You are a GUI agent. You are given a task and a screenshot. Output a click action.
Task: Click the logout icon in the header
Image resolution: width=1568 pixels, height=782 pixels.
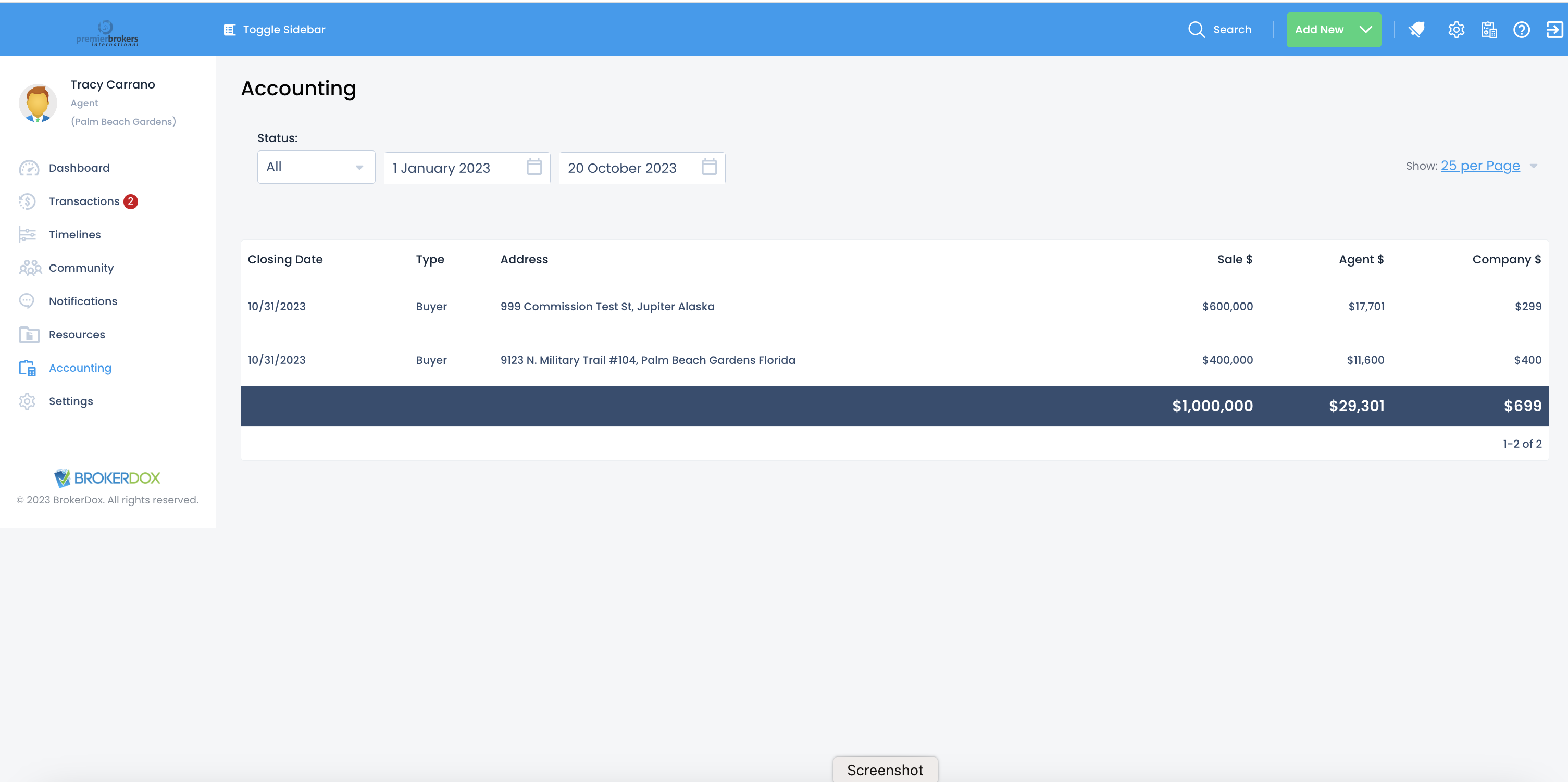point(1554,30)
